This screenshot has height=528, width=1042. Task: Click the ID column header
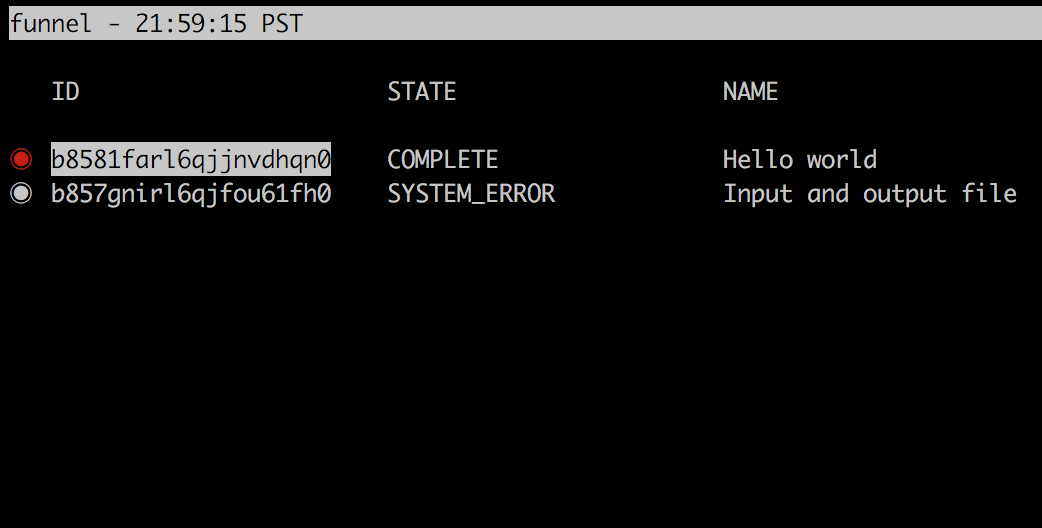(66, 91)
